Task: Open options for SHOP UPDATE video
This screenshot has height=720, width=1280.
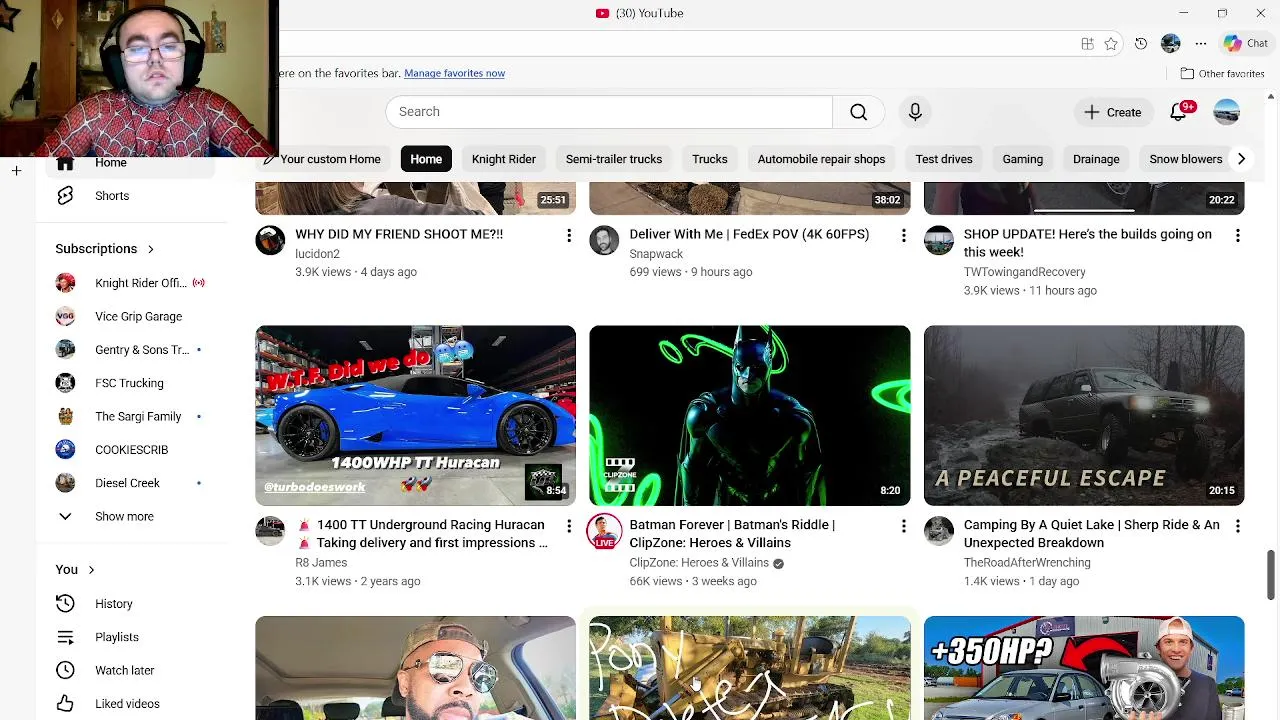Action: point(1237,235)
